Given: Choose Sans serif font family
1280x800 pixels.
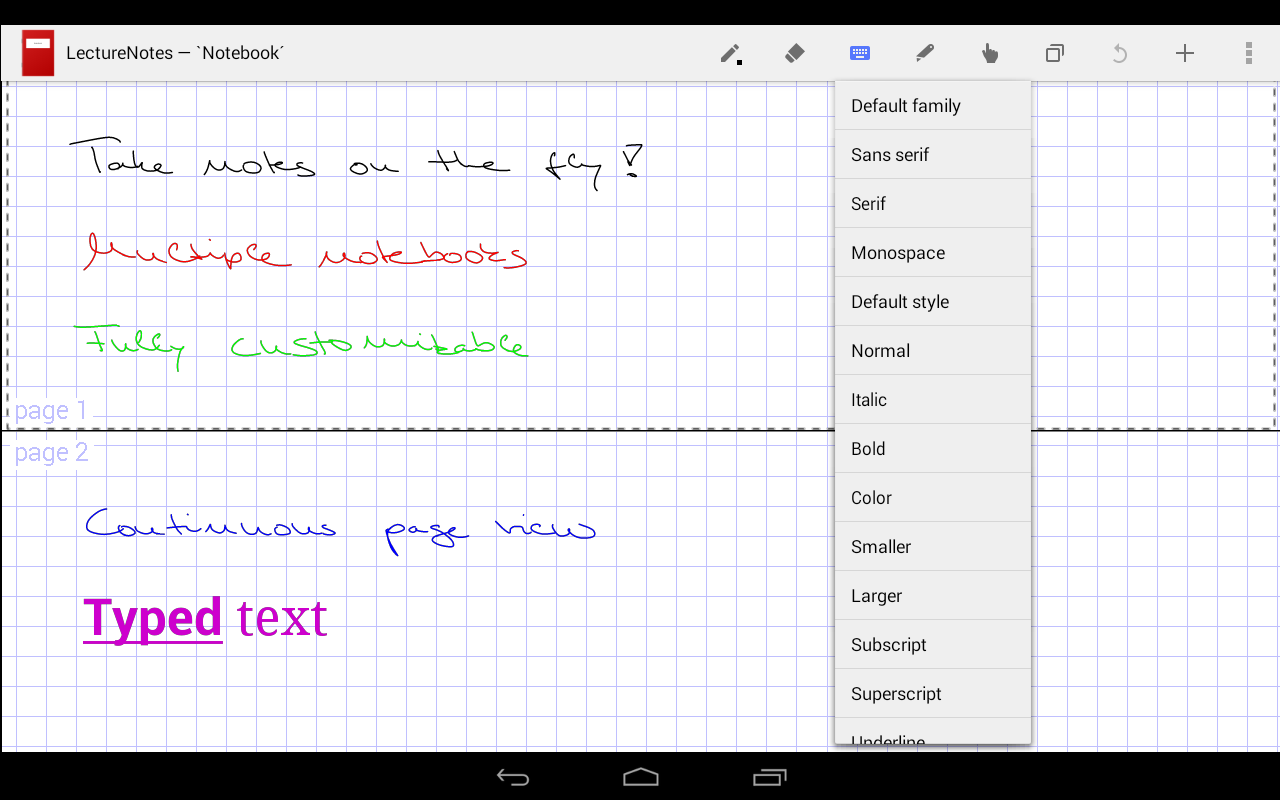Looking at the screenshot, I should [933, 155].
